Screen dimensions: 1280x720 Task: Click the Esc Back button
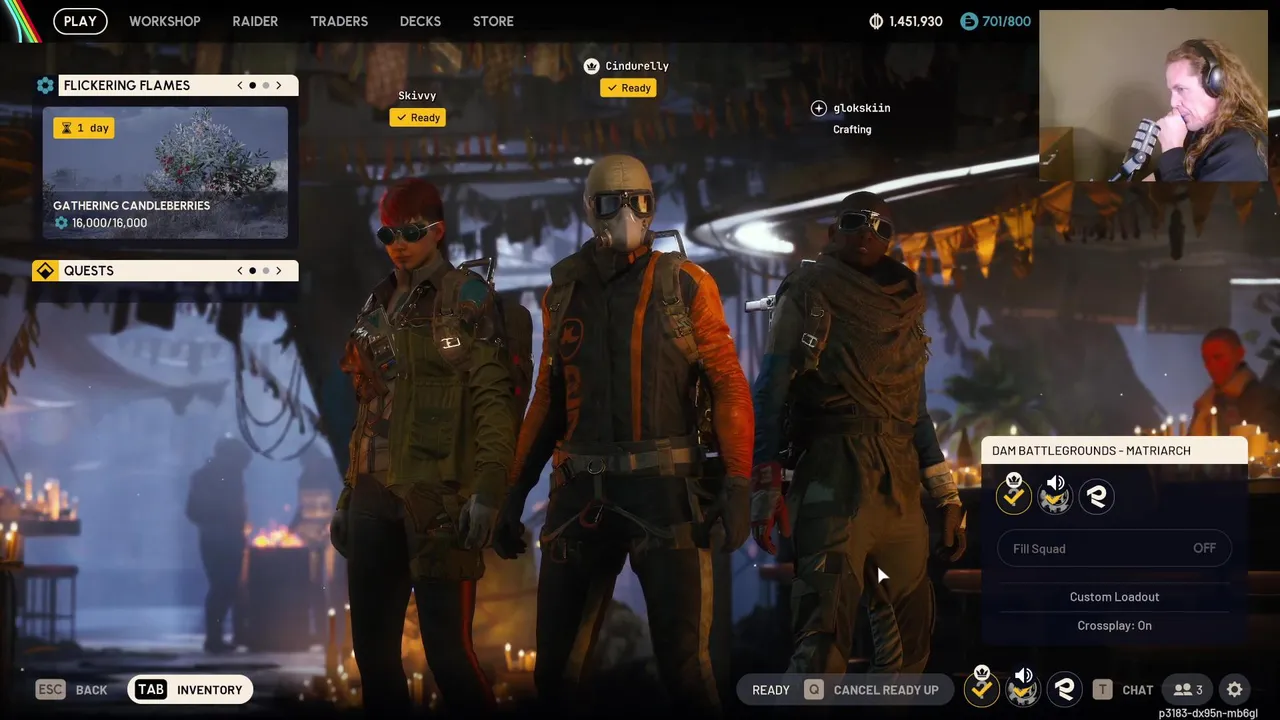point(71,690)
